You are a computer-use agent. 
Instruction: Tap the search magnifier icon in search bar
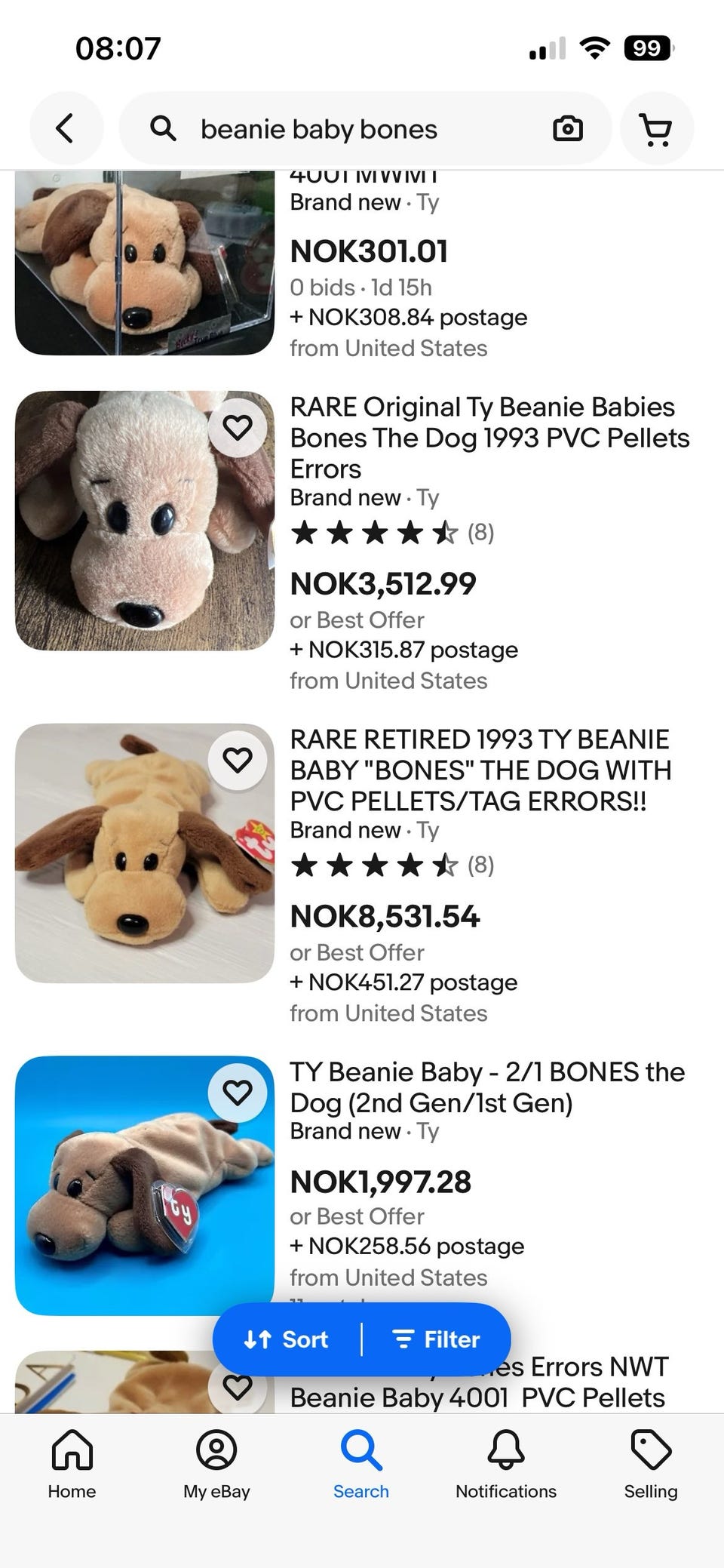click(x=163, y=129)
